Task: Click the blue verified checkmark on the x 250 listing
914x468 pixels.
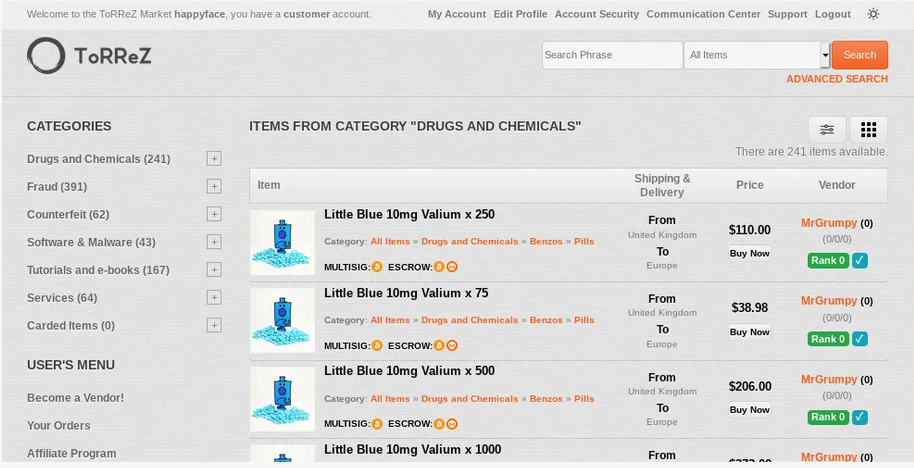Action: pos(860,261)
